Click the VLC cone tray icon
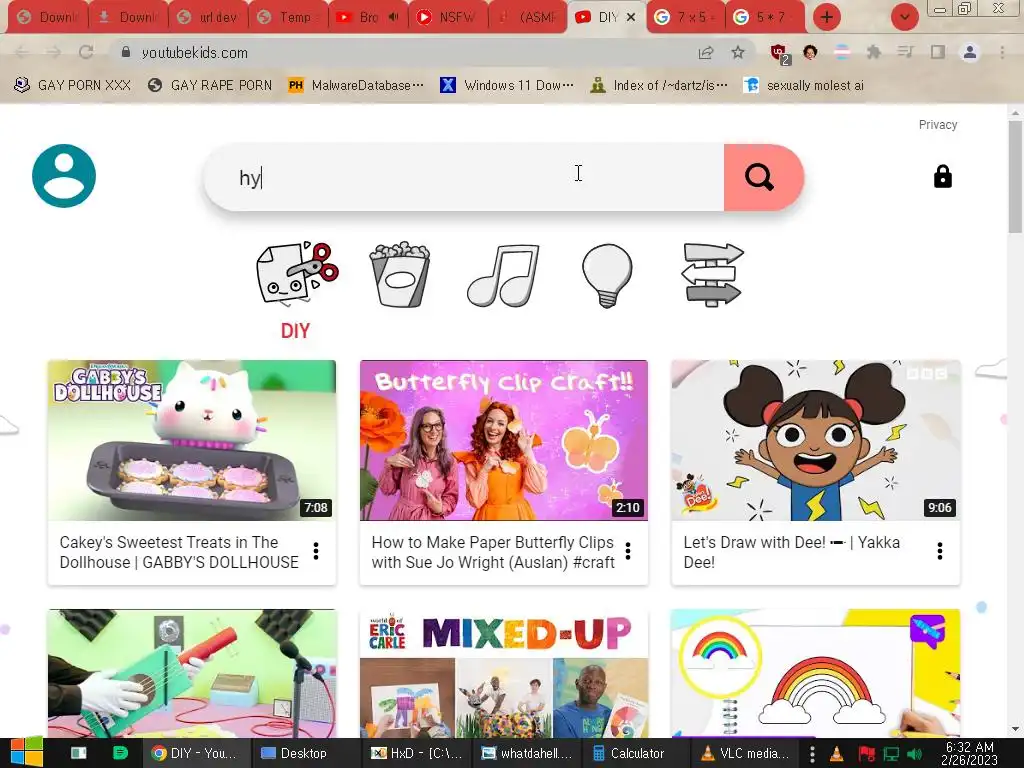The height and width of the screenshot is (768, 1024). (836, 754)
